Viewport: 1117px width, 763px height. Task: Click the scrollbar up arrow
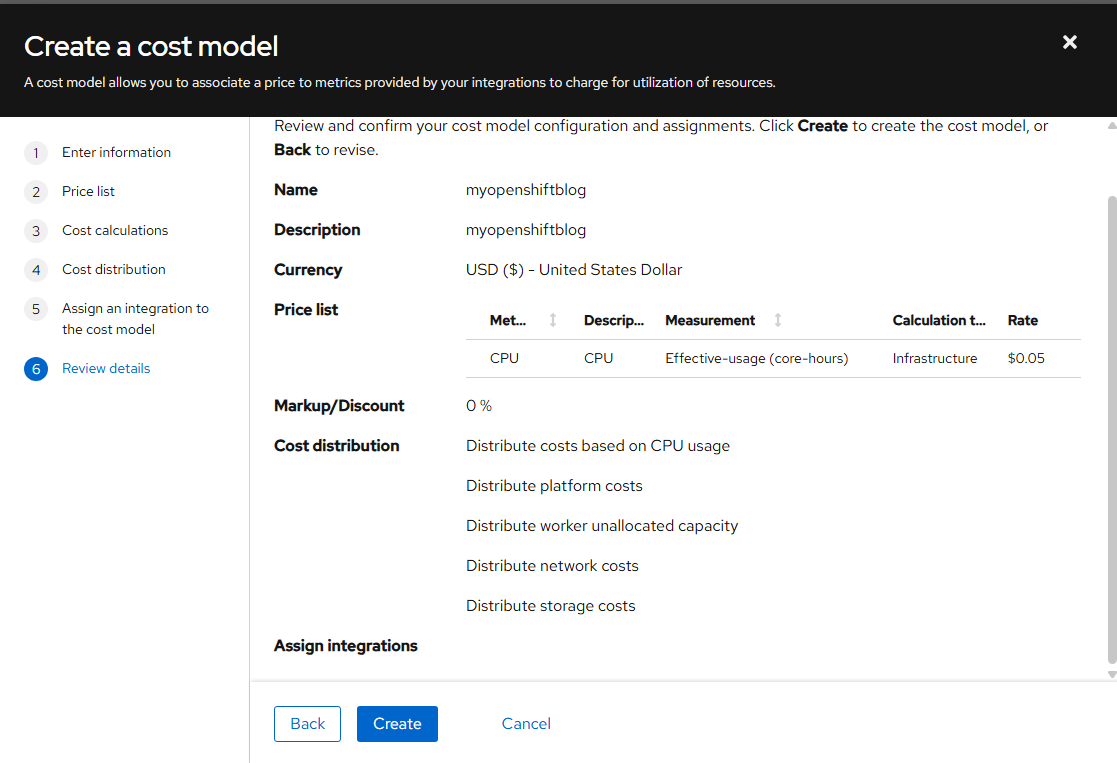click(1111, 127)
